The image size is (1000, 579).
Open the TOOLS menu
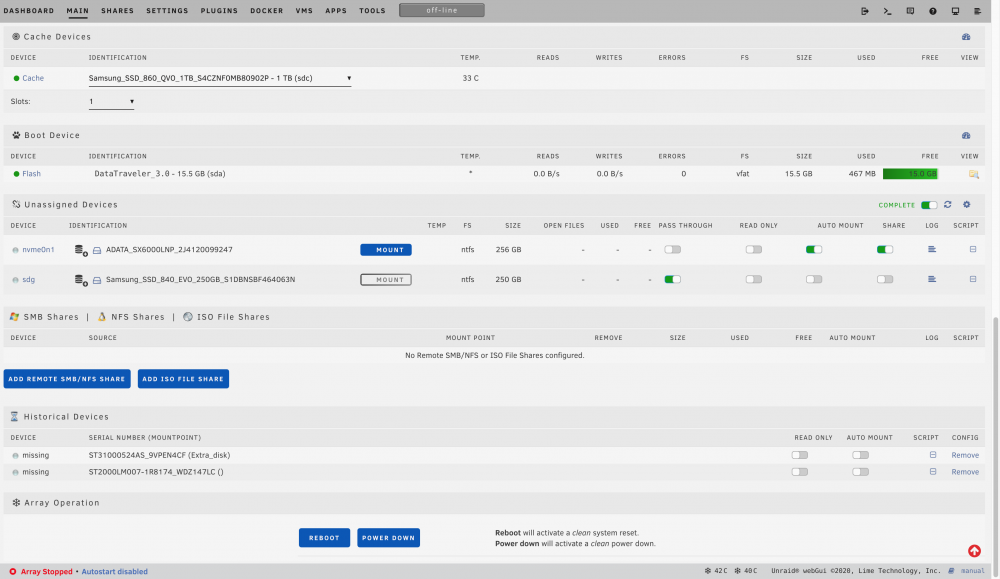point(372,11)
